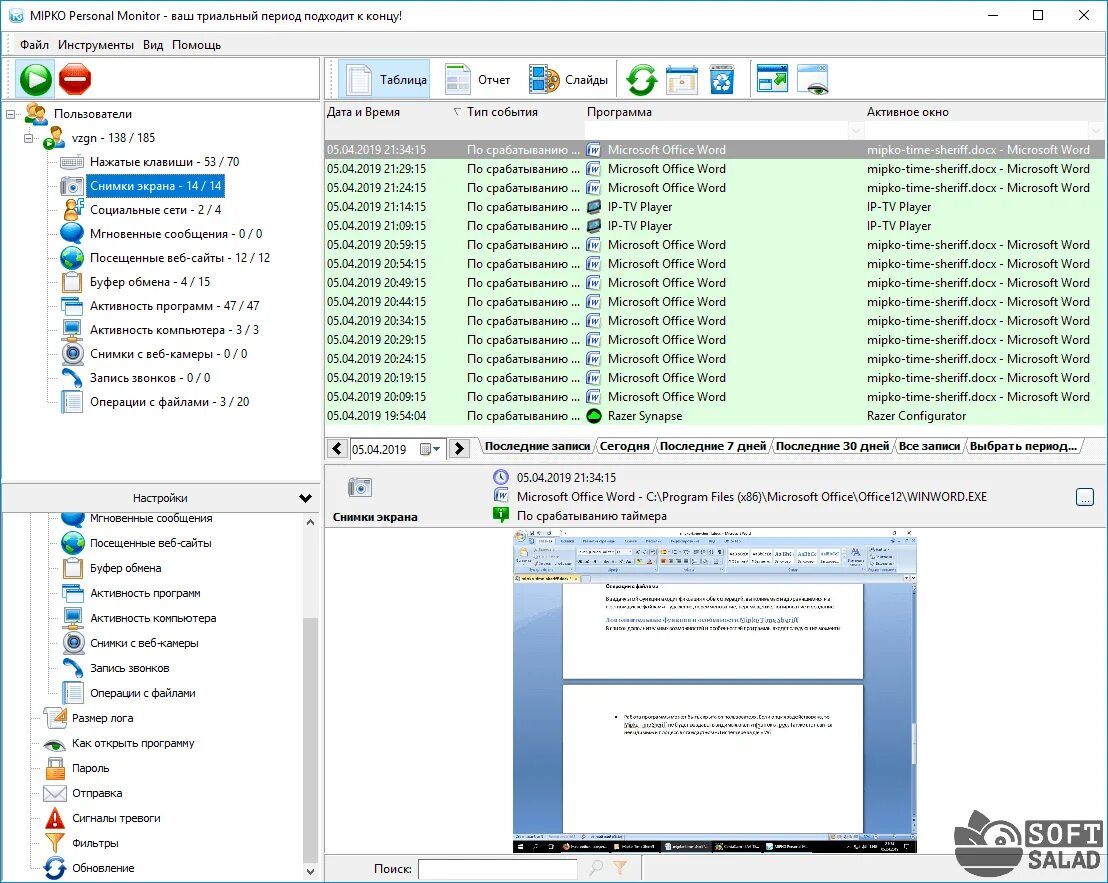The height and width of the screenshot is (883, 1108).
Task: Select the Последние 30 дней tab
Action: [x=832, y=446]
